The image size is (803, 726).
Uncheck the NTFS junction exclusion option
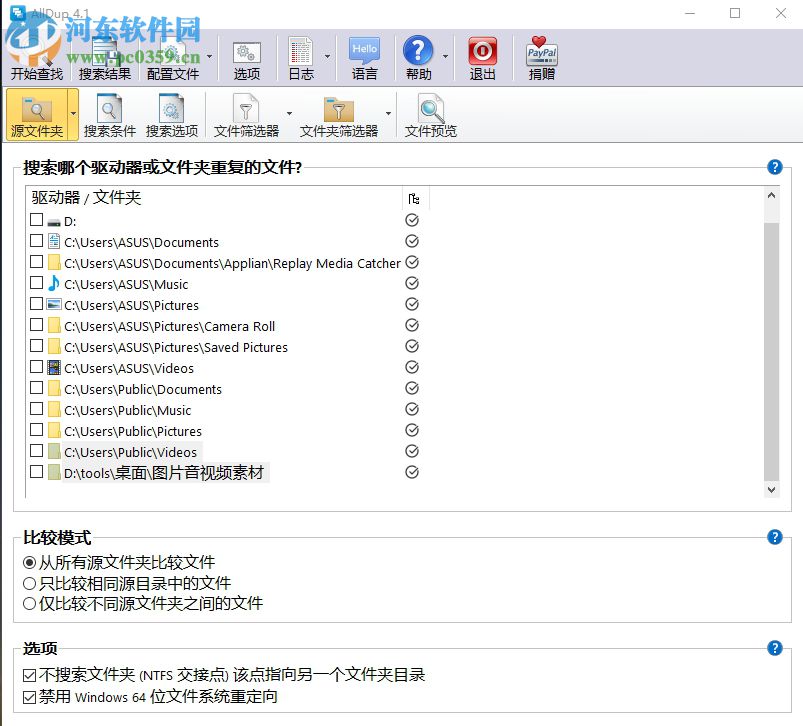pyautogui.click(x=29, y=674)
